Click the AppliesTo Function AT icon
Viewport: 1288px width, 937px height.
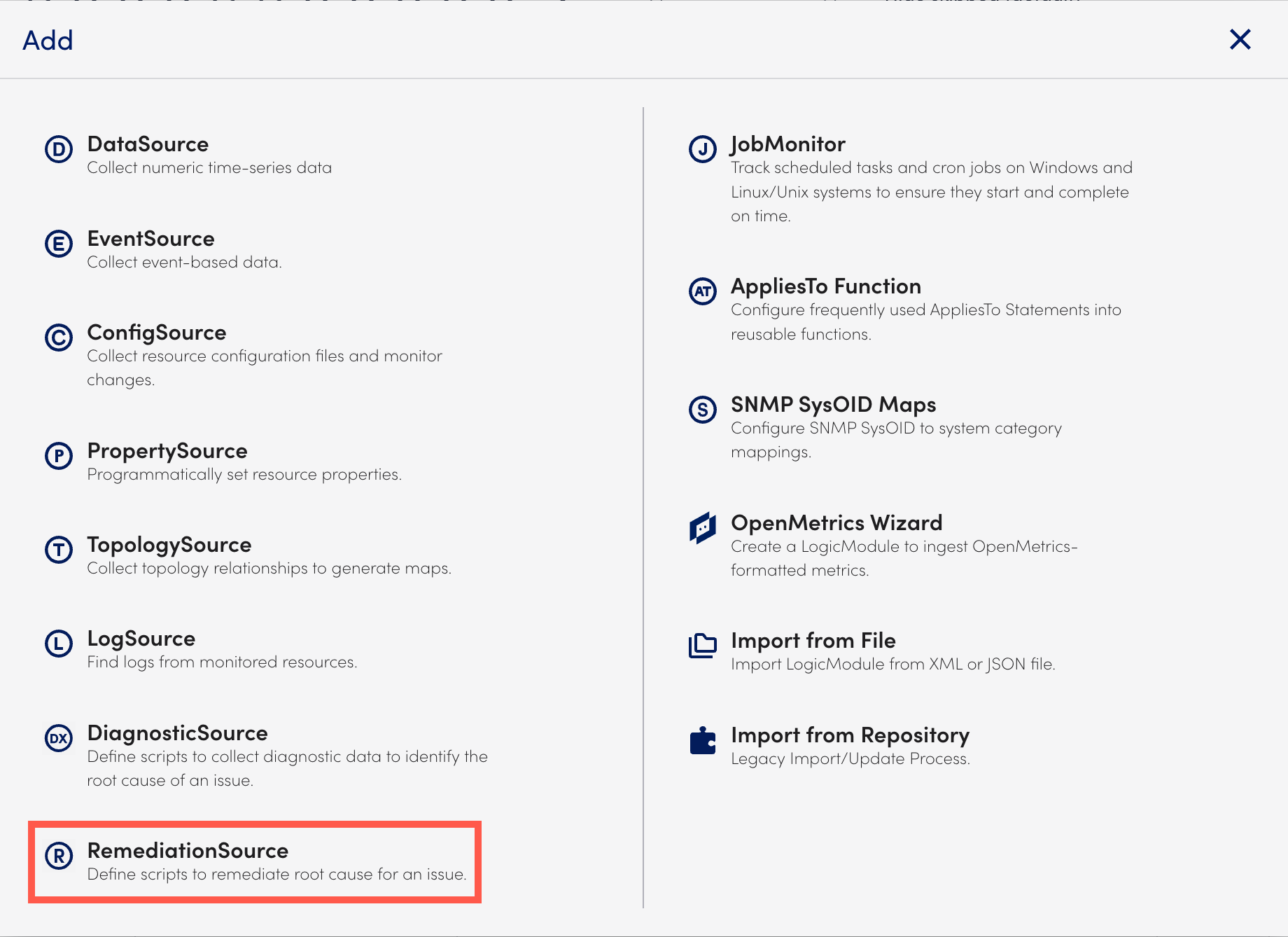pos(703,291)
